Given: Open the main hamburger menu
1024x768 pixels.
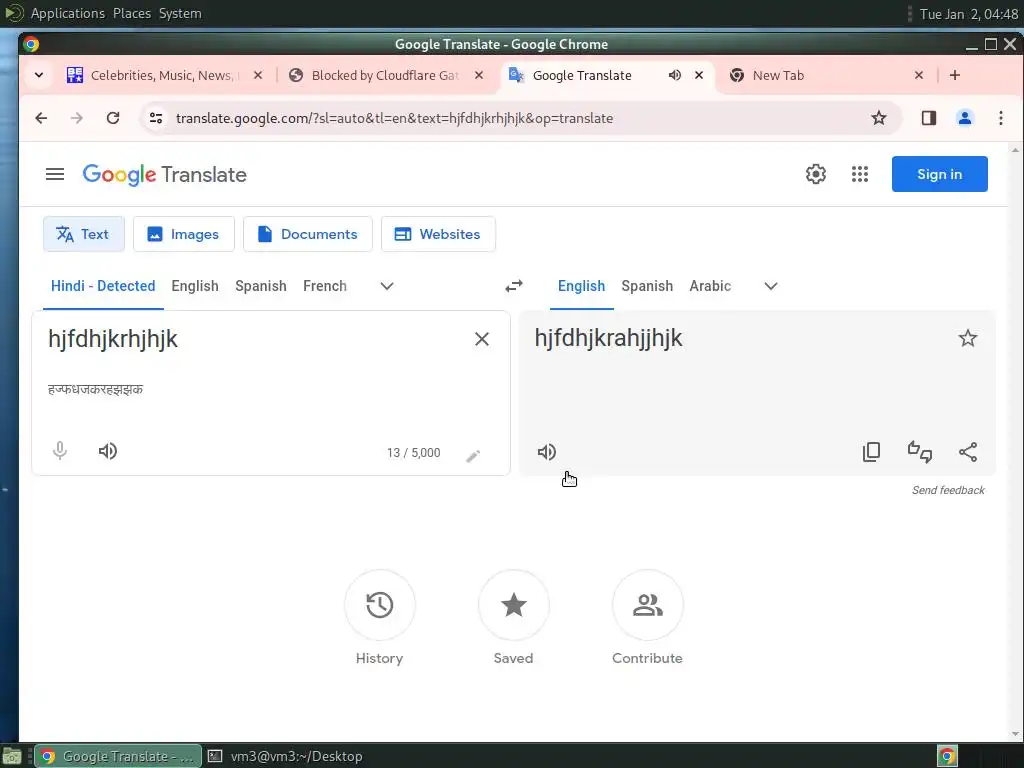Looking at the screenshot, I should tap(55, 174).
